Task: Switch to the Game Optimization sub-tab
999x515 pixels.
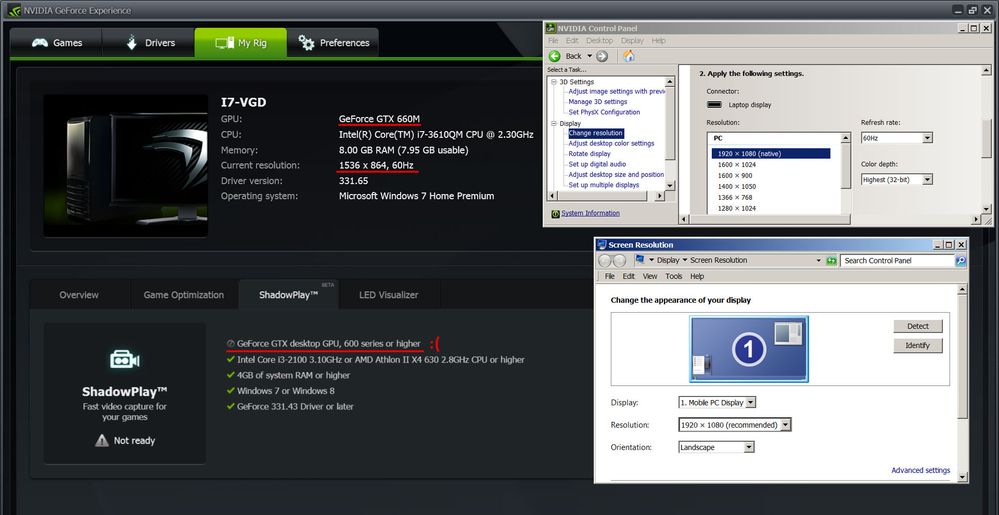Action: (183, 295)
